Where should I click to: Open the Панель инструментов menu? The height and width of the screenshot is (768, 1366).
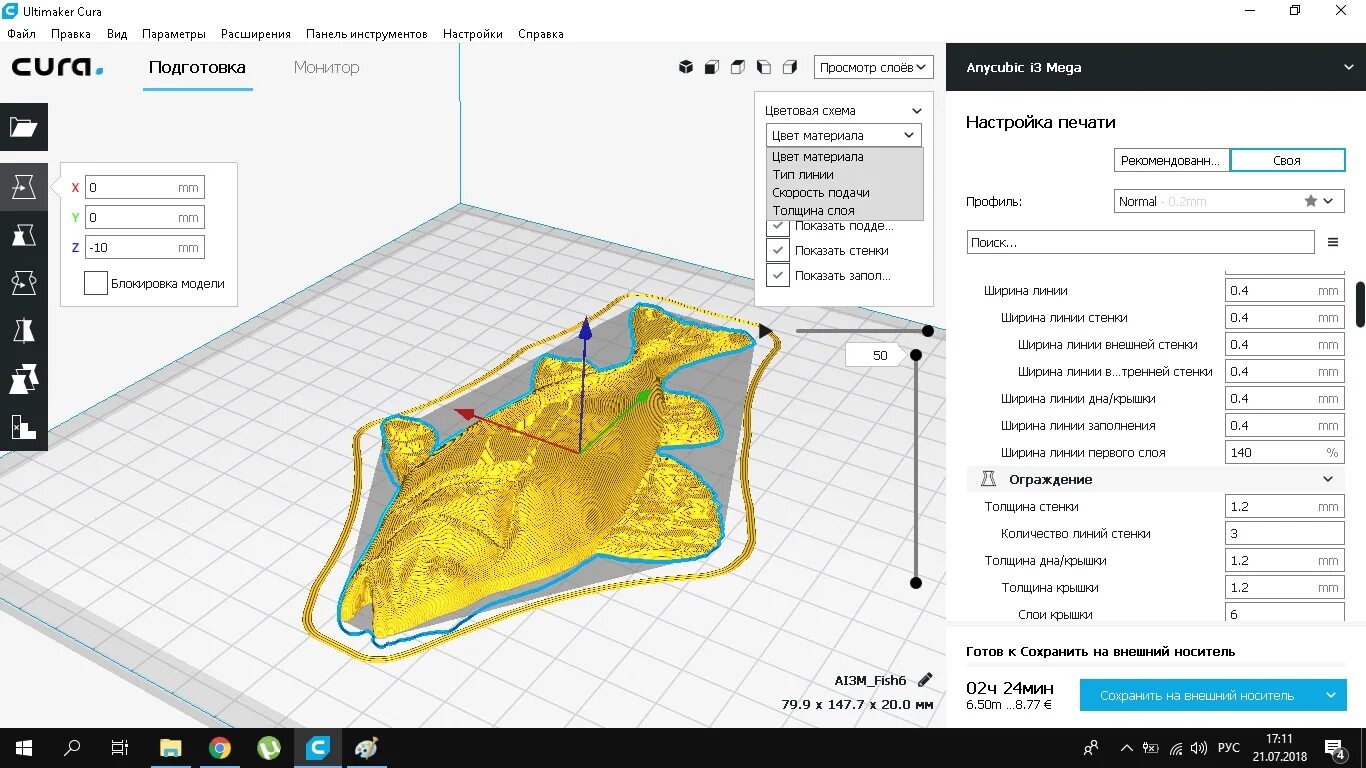(x=367, y=33)
